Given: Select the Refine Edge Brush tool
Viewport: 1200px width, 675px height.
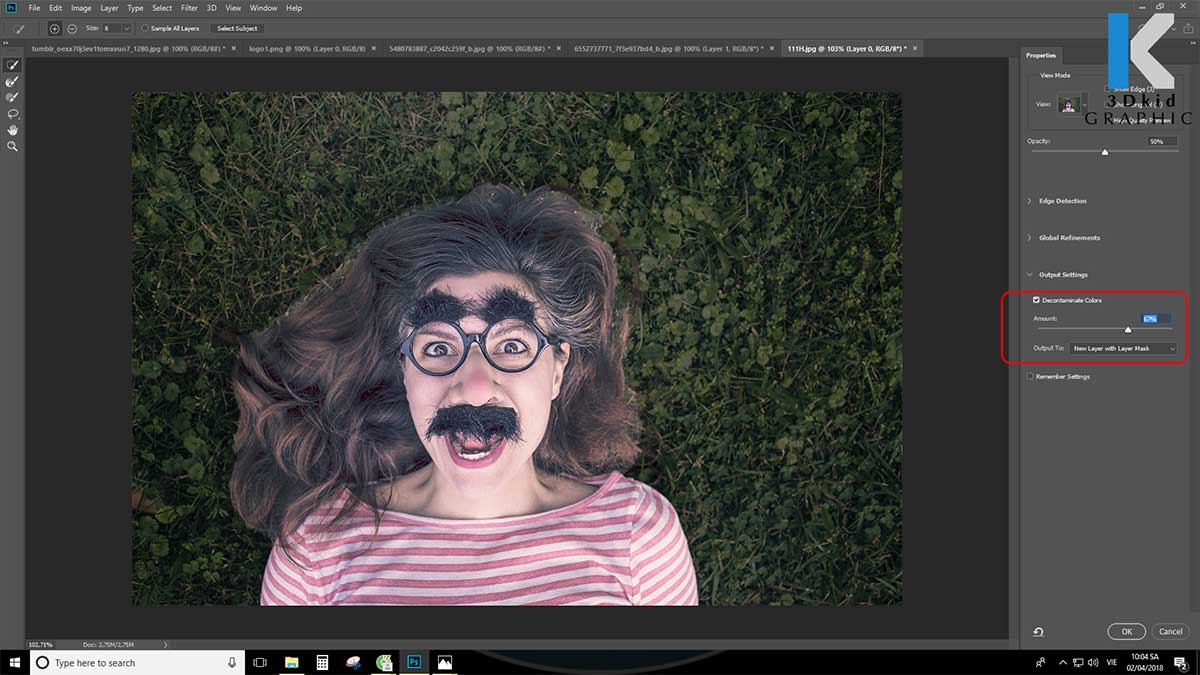Looking at the screenshot, I should point(13,81).
